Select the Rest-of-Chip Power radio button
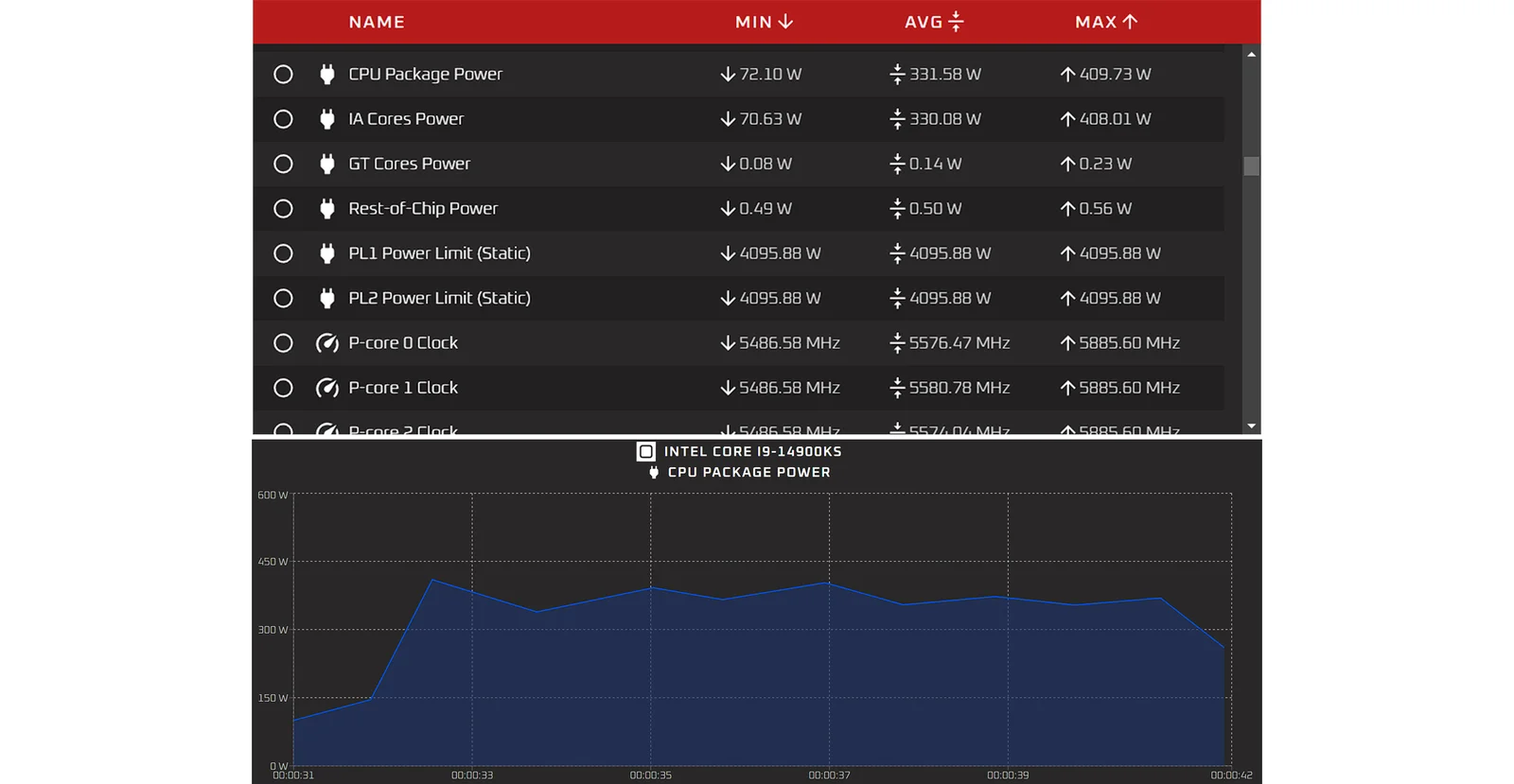 click(283, 209)
